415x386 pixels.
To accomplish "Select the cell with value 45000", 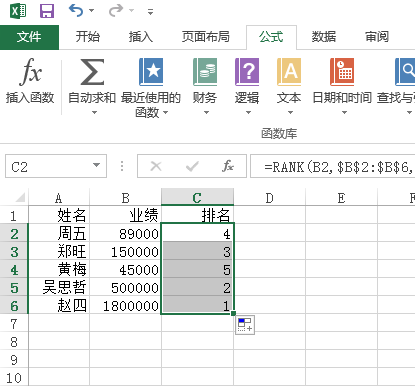I will click(126, 269).
